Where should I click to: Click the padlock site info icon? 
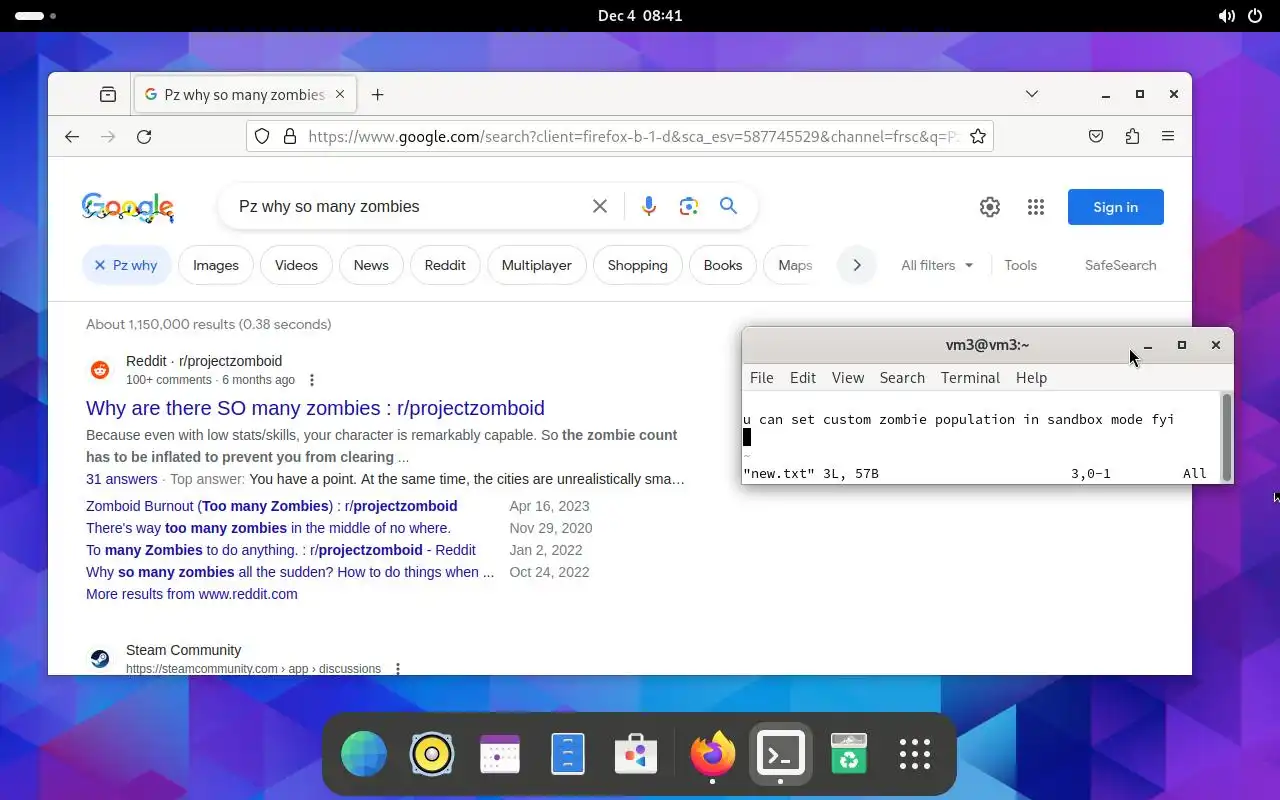click(x=290, y=137)
